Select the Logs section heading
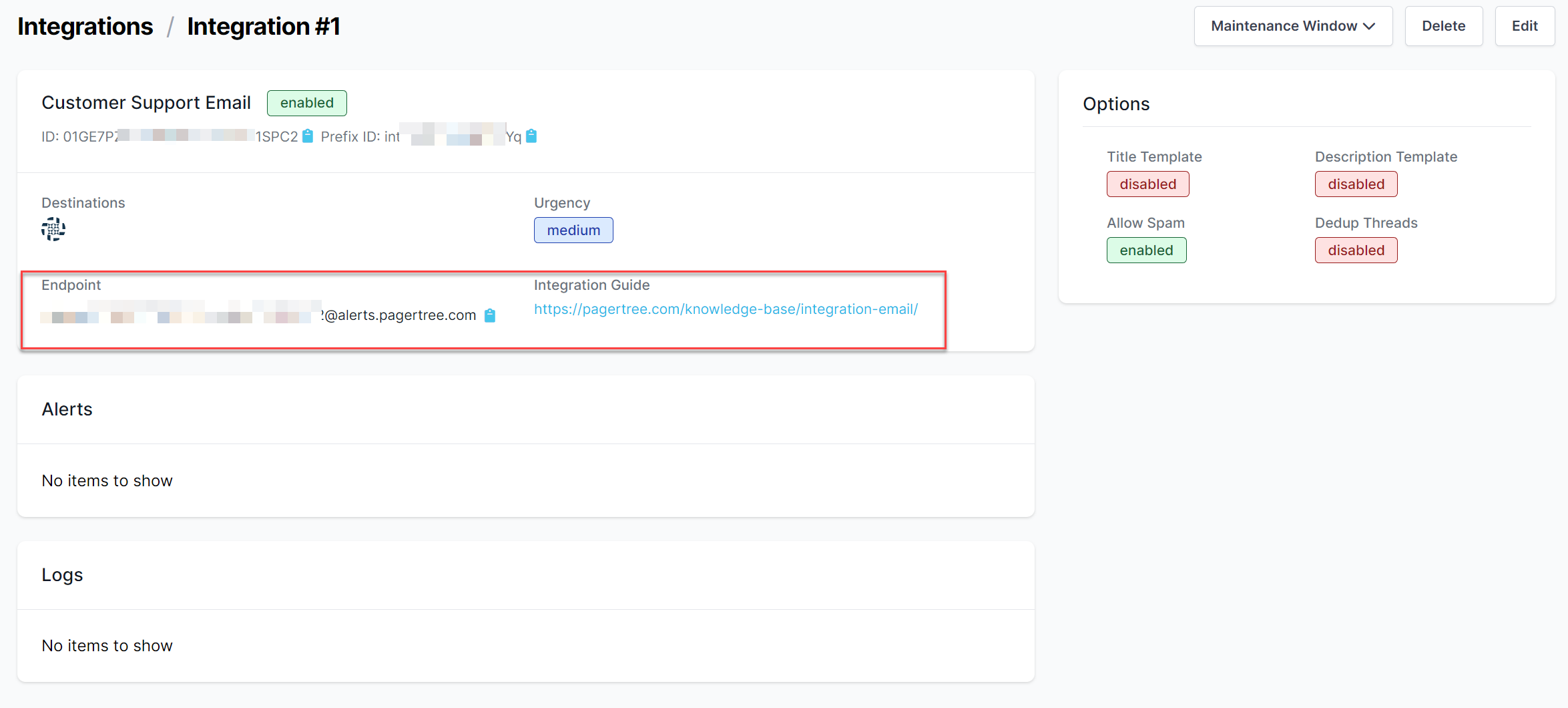The image size is (1568, 708). tap(62, 575)
